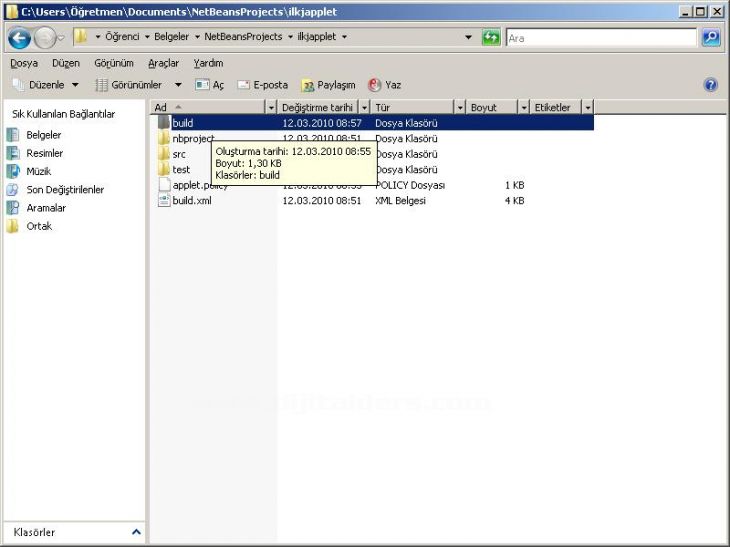Select the test folder icon

coord(164,169)
